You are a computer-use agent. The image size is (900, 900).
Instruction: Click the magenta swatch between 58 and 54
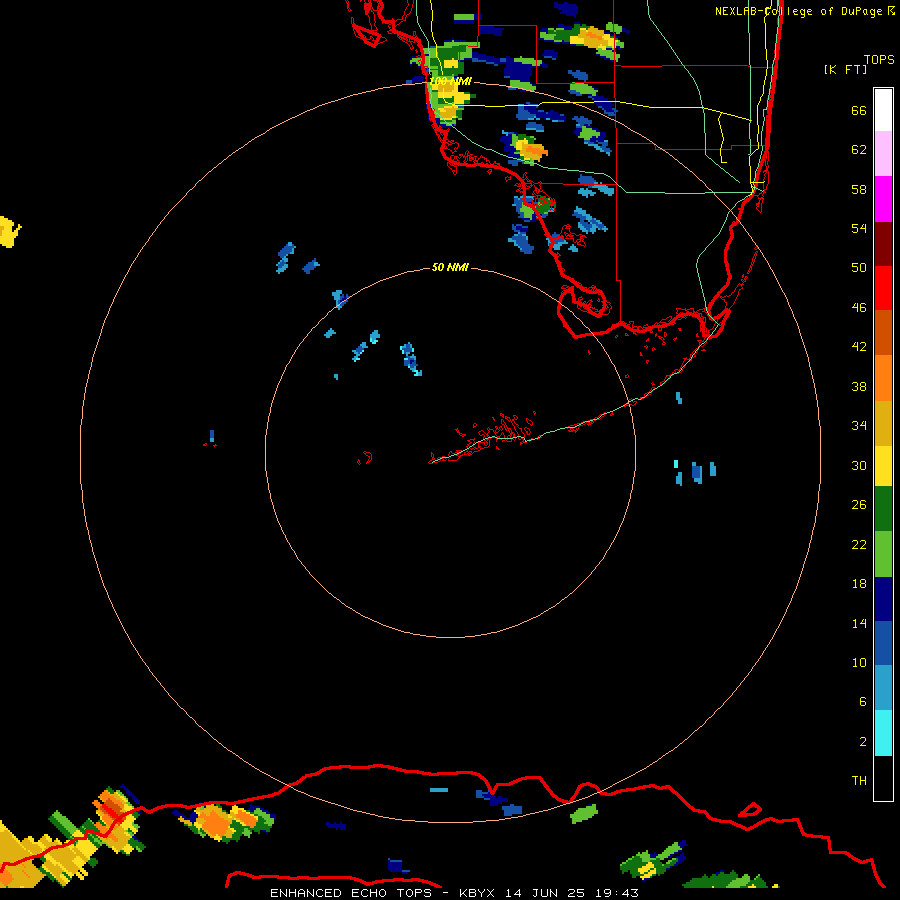click(883, 199)
